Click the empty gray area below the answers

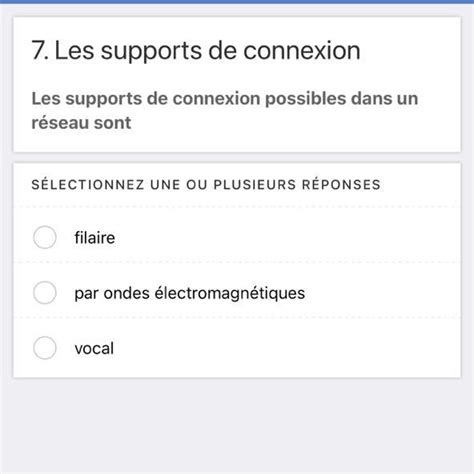click(x=237, y=427)
